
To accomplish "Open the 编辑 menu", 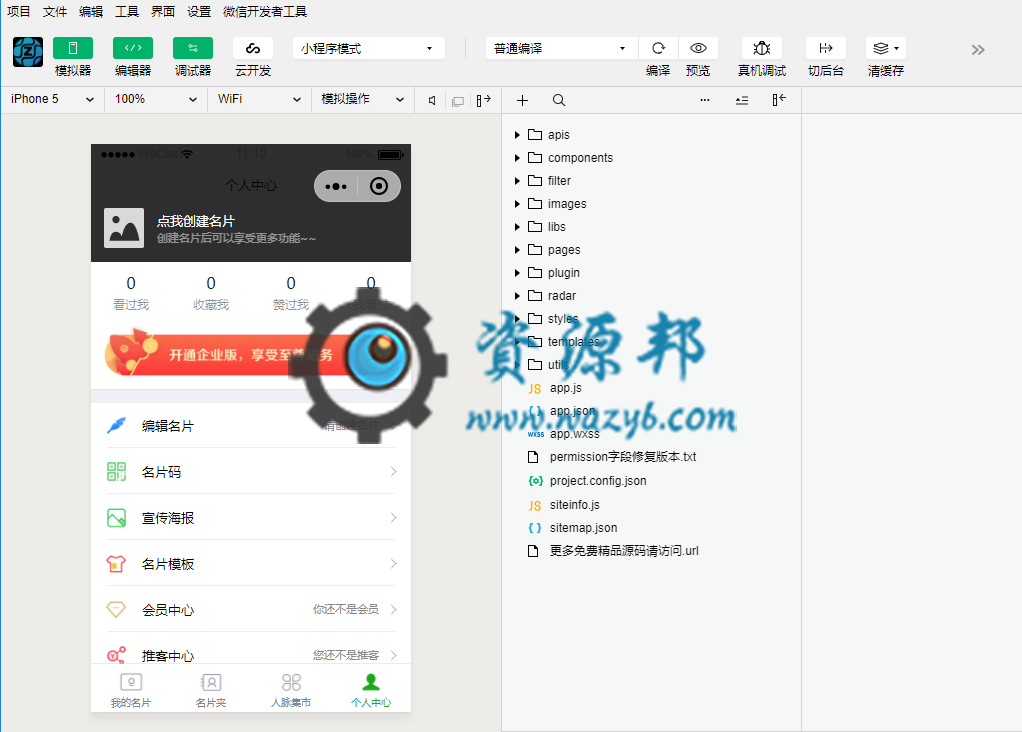I will point(91,11).
